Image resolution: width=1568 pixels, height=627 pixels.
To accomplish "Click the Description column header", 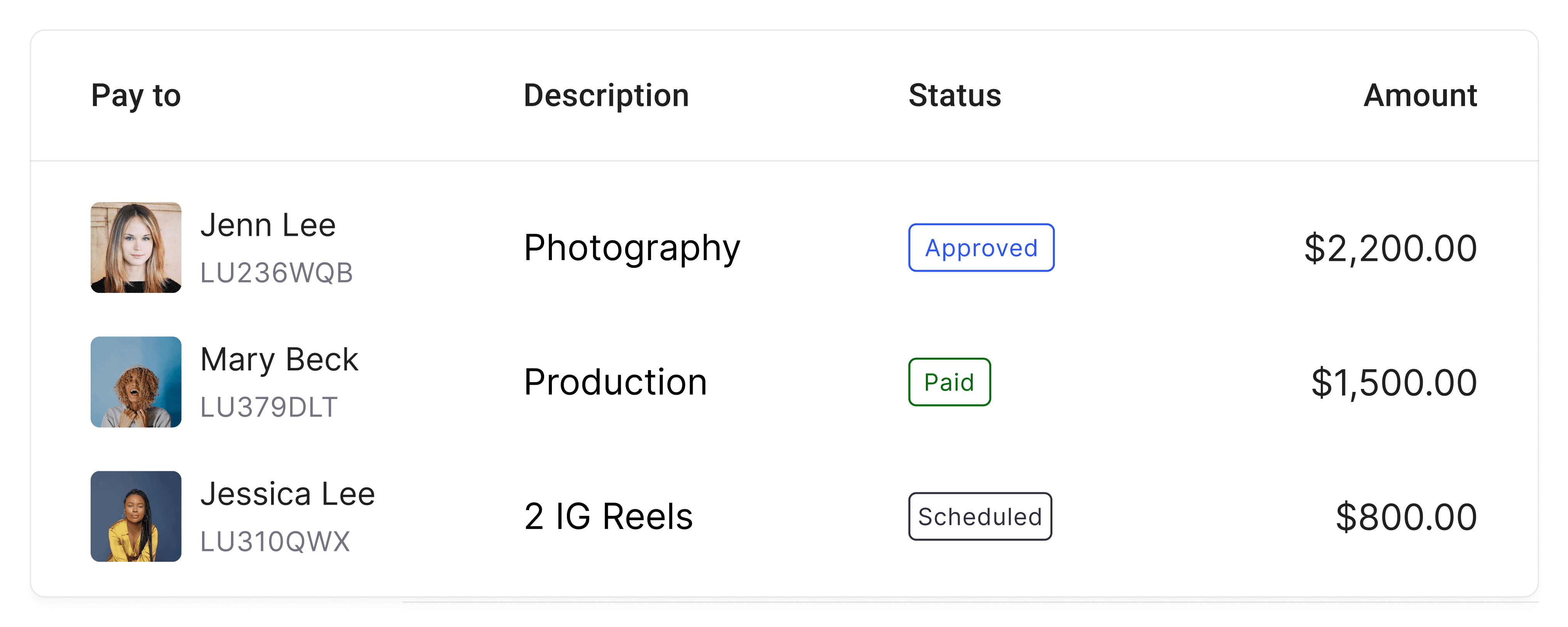I will tap(606, 96).
